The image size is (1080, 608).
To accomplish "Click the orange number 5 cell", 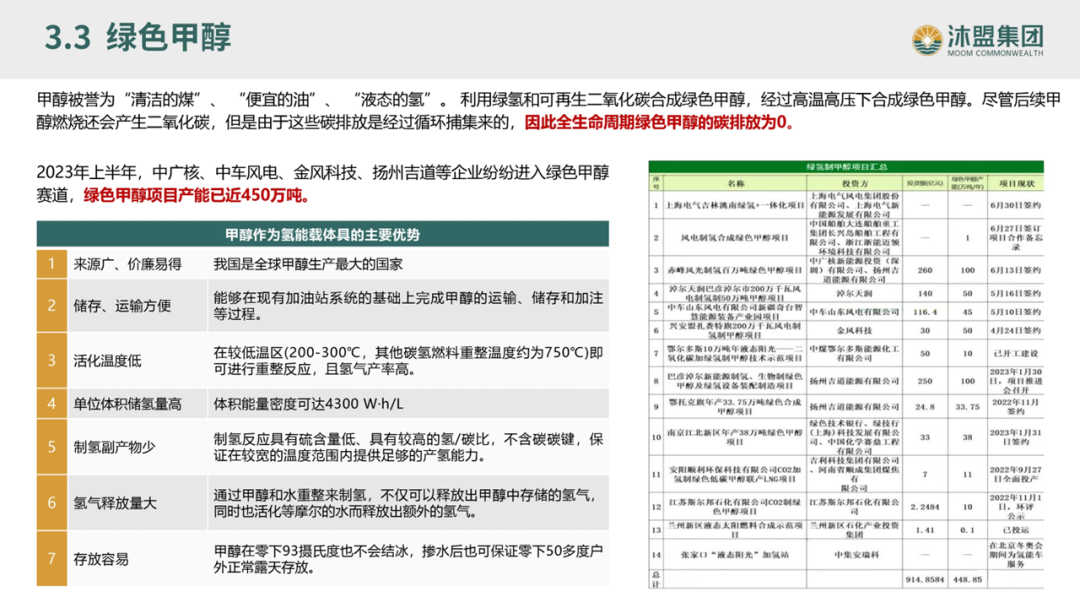I will pos(52,447).
